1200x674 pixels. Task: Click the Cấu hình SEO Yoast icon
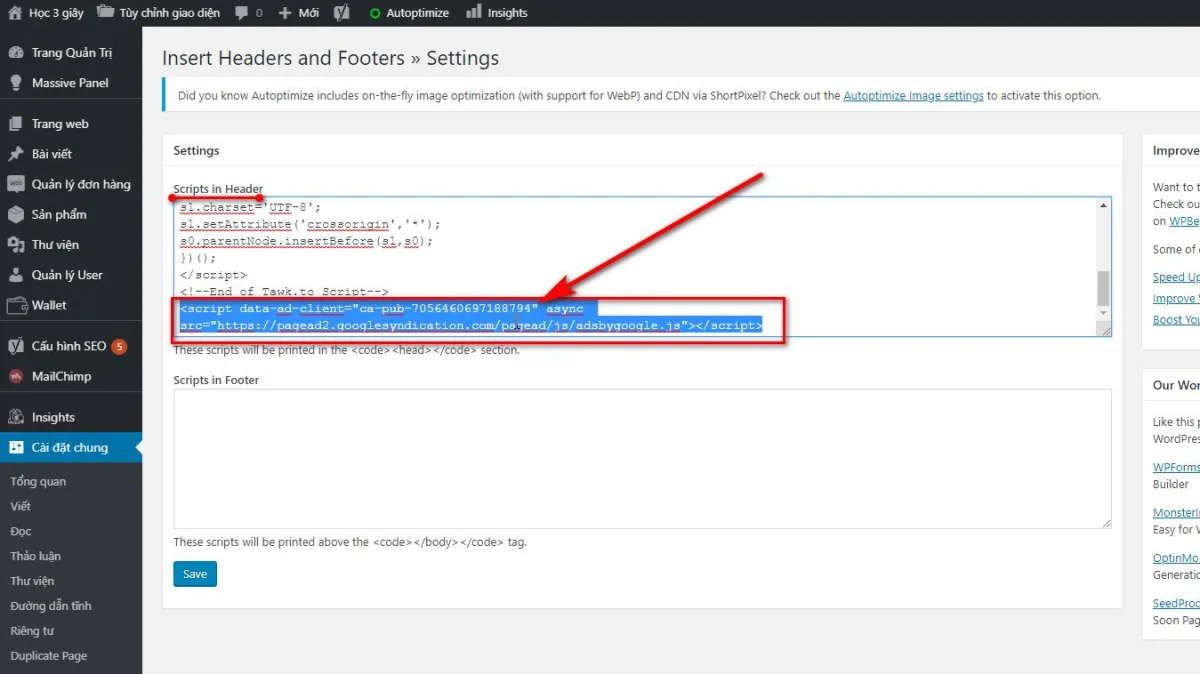15,346
